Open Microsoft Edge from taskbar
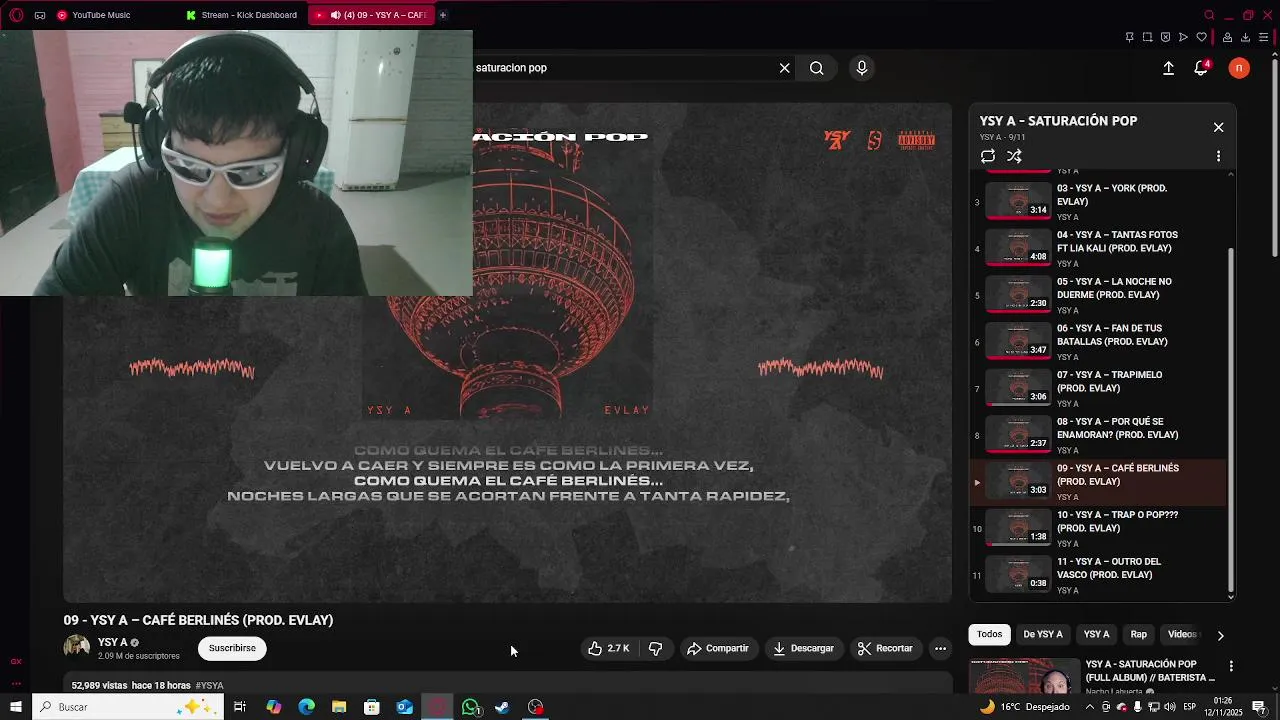The height and width of the screenshot is (720, 1280). [306, 707]
